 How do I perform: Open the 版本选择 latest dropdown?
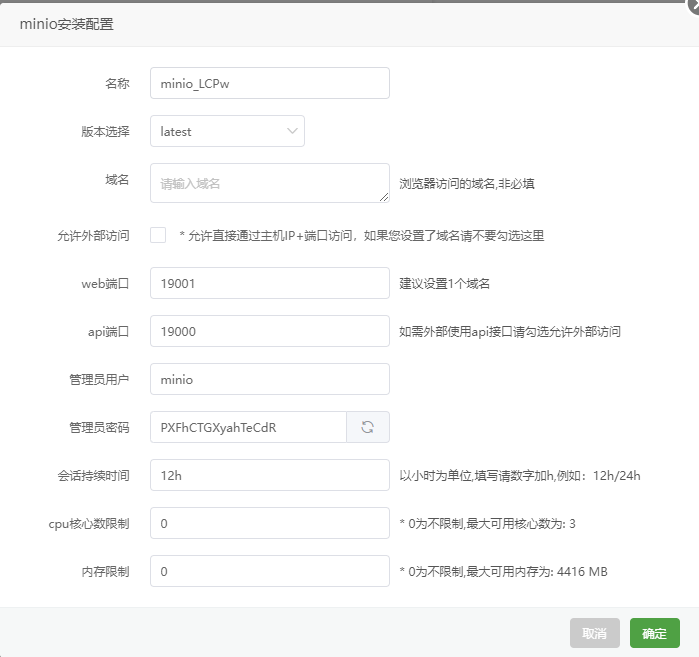point(227,131)
